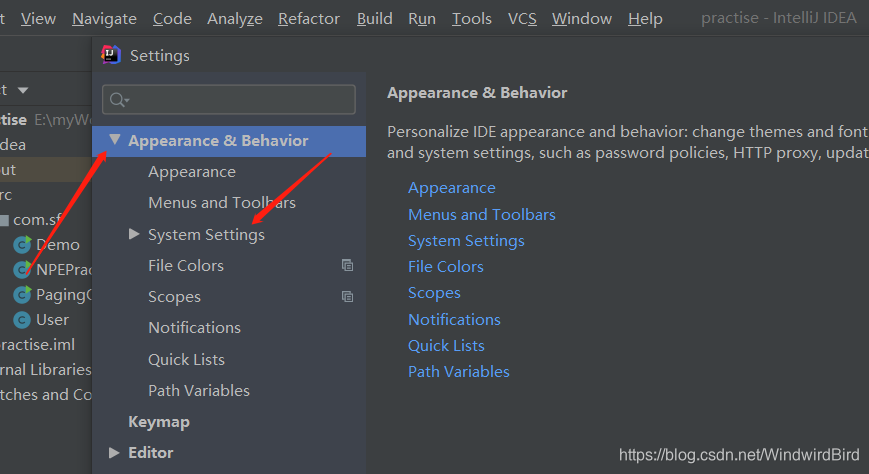Follow the Menus and Toolbars link
This screenshot has width=869, height=474.
482,215
